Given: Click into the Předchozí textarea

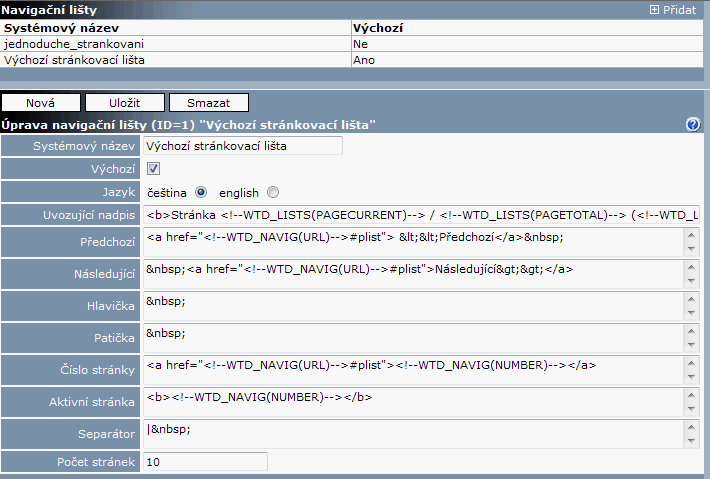Looking at the screenshot, I should pos(412,241).
